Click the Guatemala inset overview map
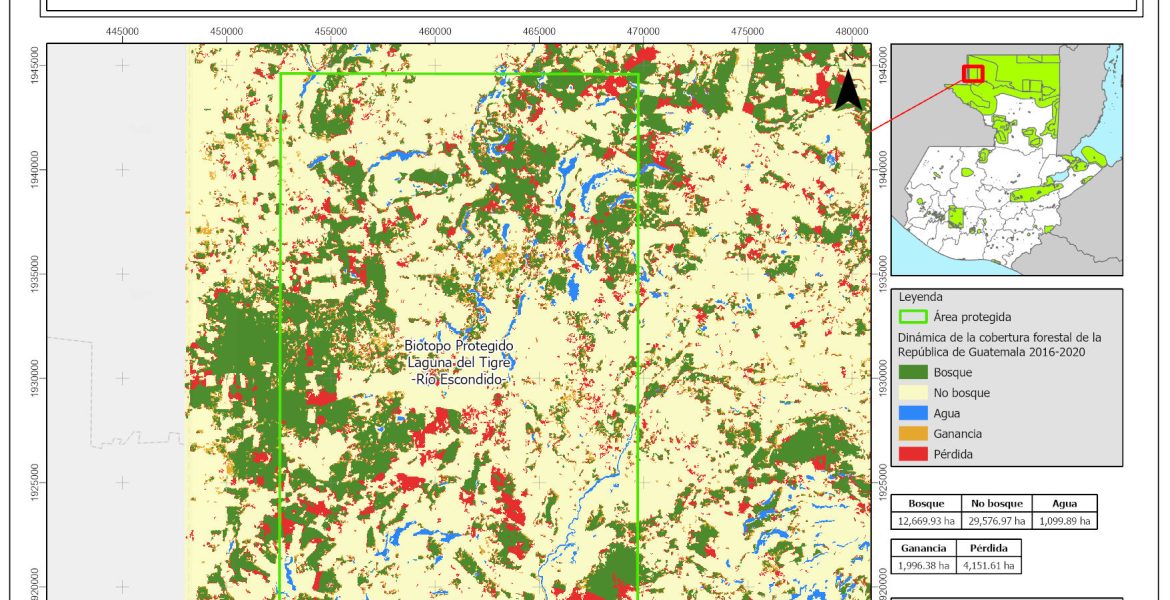 [x=1006, y=160]
